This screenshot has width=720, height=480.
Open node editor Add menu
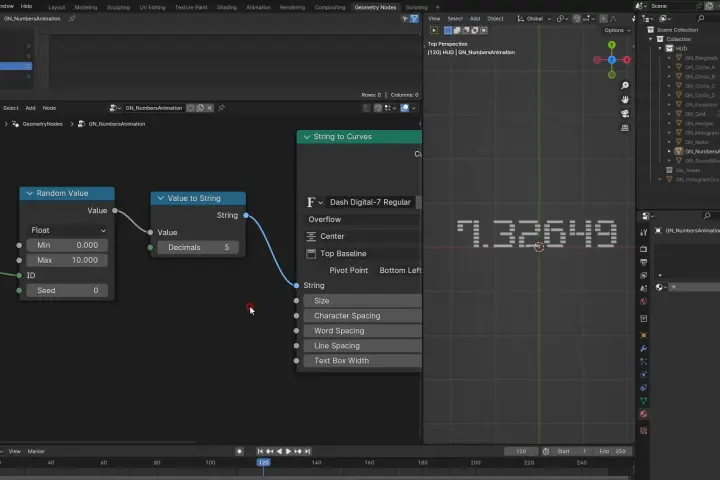pyautogui.click(x=30, y=108)
